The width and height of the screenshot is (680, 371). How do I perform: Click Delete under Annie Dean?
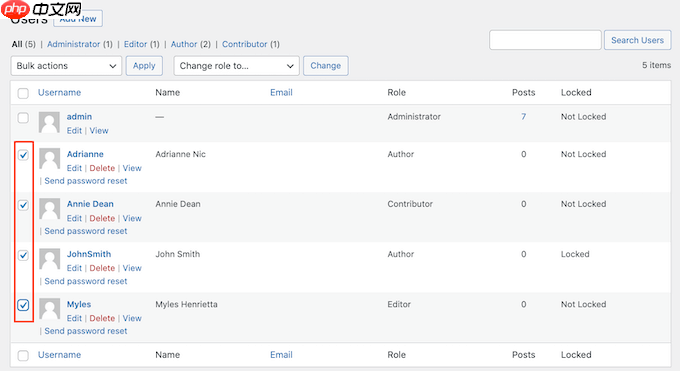[x=102, y=218]
